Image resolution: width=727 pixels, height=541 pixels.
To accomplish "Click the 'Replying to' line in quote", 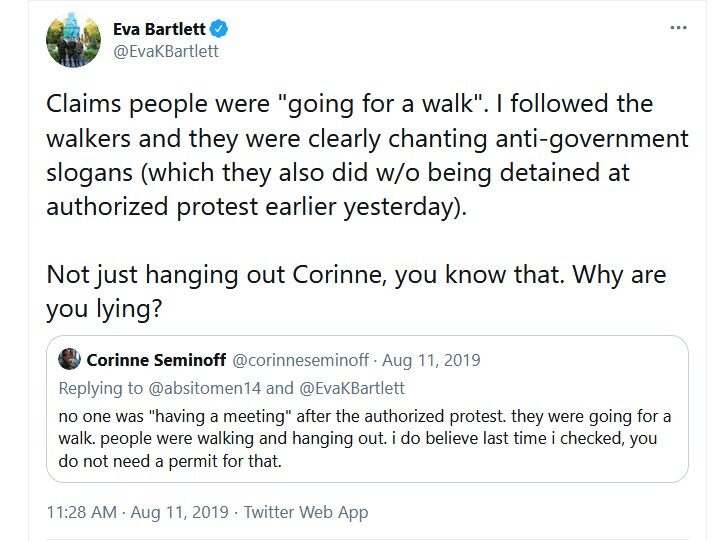I will (x=231, y=388).
